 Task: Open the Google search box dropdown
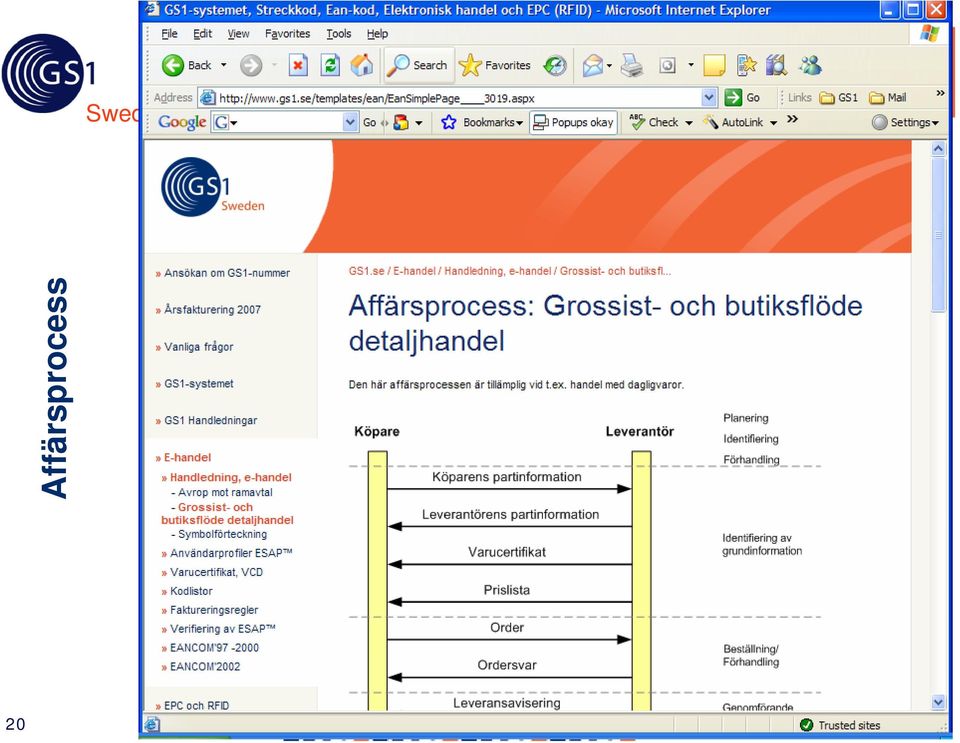350,122
